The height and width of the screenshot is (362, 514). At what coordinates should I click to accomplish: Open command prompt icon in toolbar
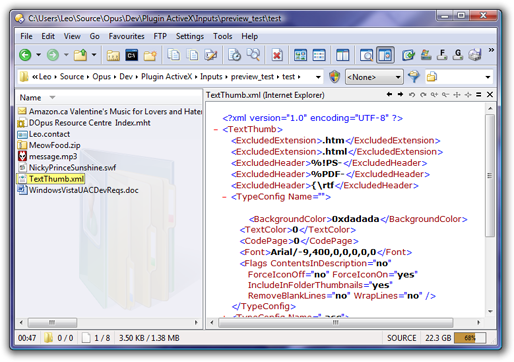[132, 55]
